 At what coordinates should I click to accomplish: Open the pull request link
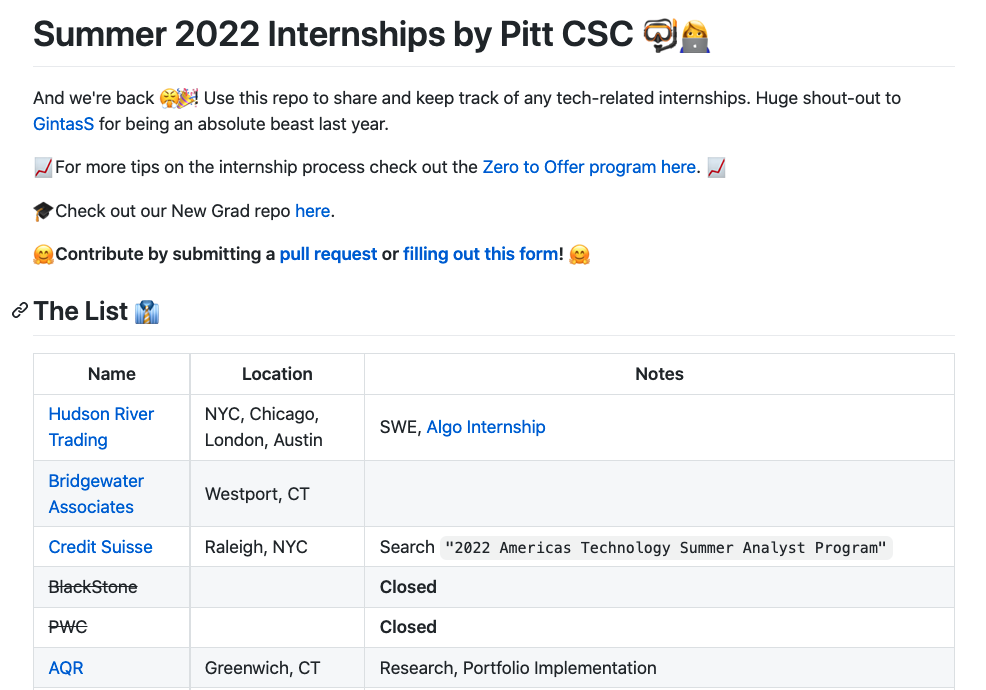point(328,254)
